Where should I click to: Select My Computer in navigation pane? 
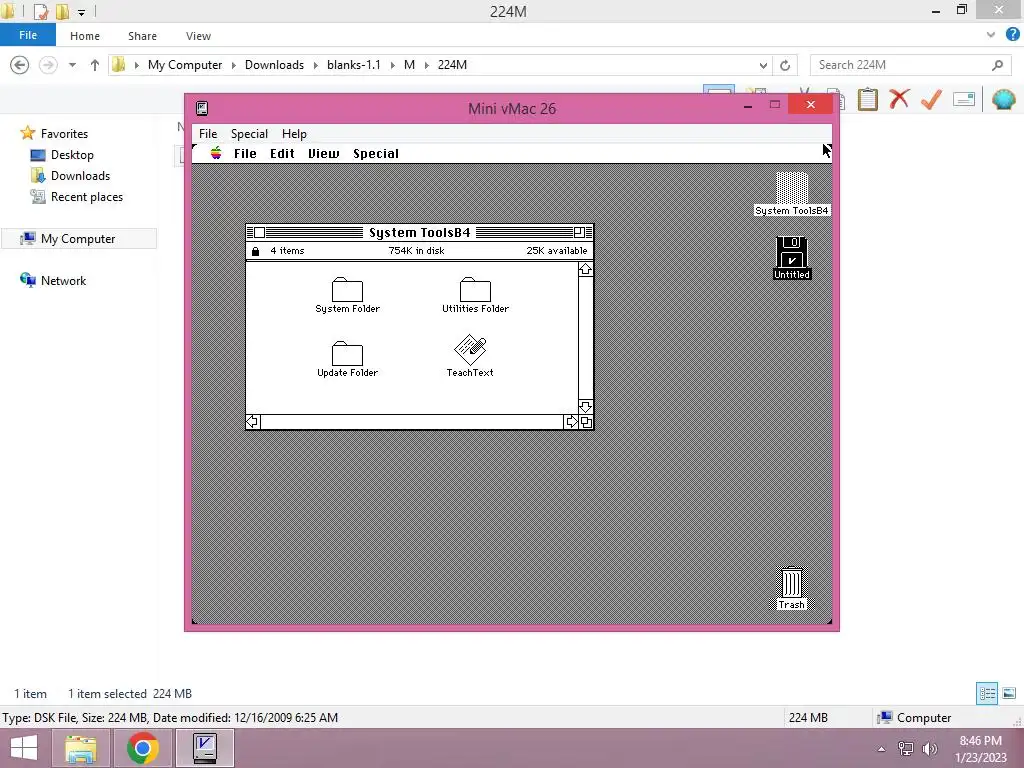(78, 238)
